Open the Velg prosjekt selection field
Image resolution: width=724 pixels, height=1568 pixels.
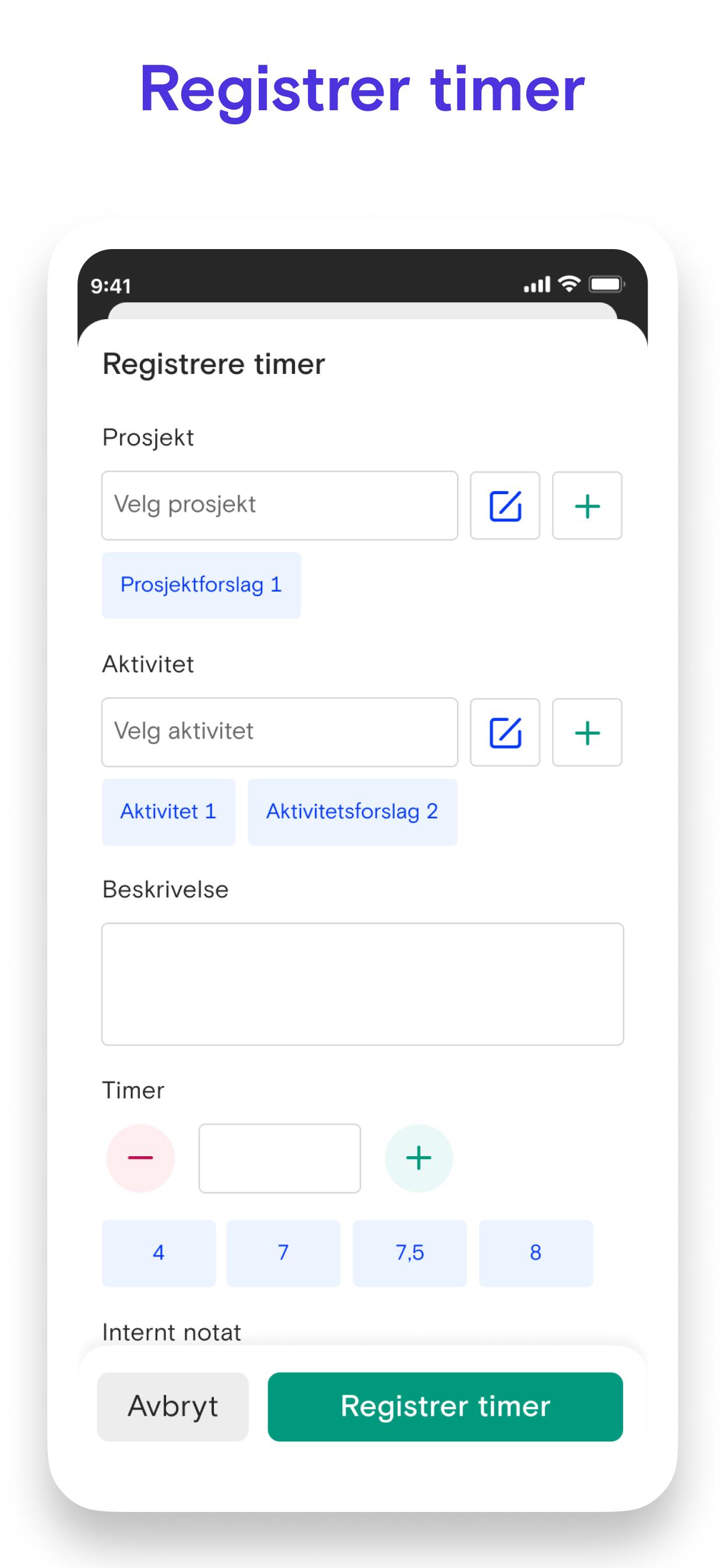[280, 505]
